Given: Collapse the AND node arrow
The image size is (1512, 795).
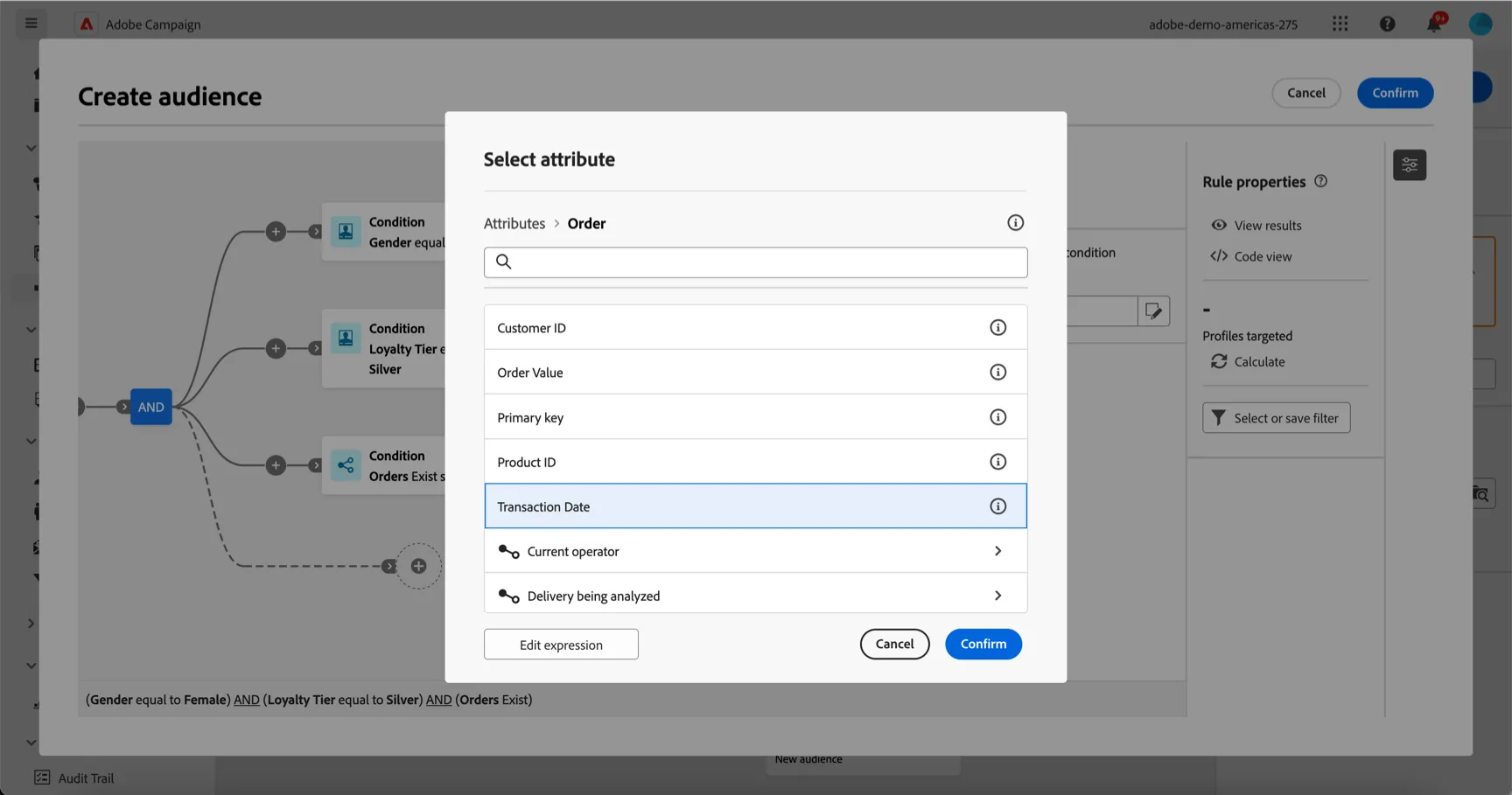Looking at the screenshot, I should (123, 407).
